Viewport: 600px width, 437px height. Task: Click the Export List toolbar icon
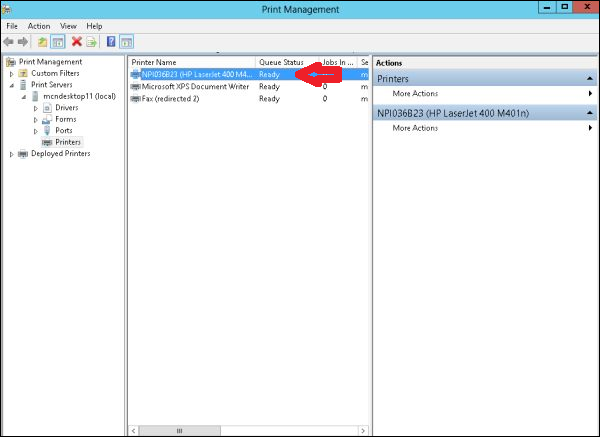point(91,42)
